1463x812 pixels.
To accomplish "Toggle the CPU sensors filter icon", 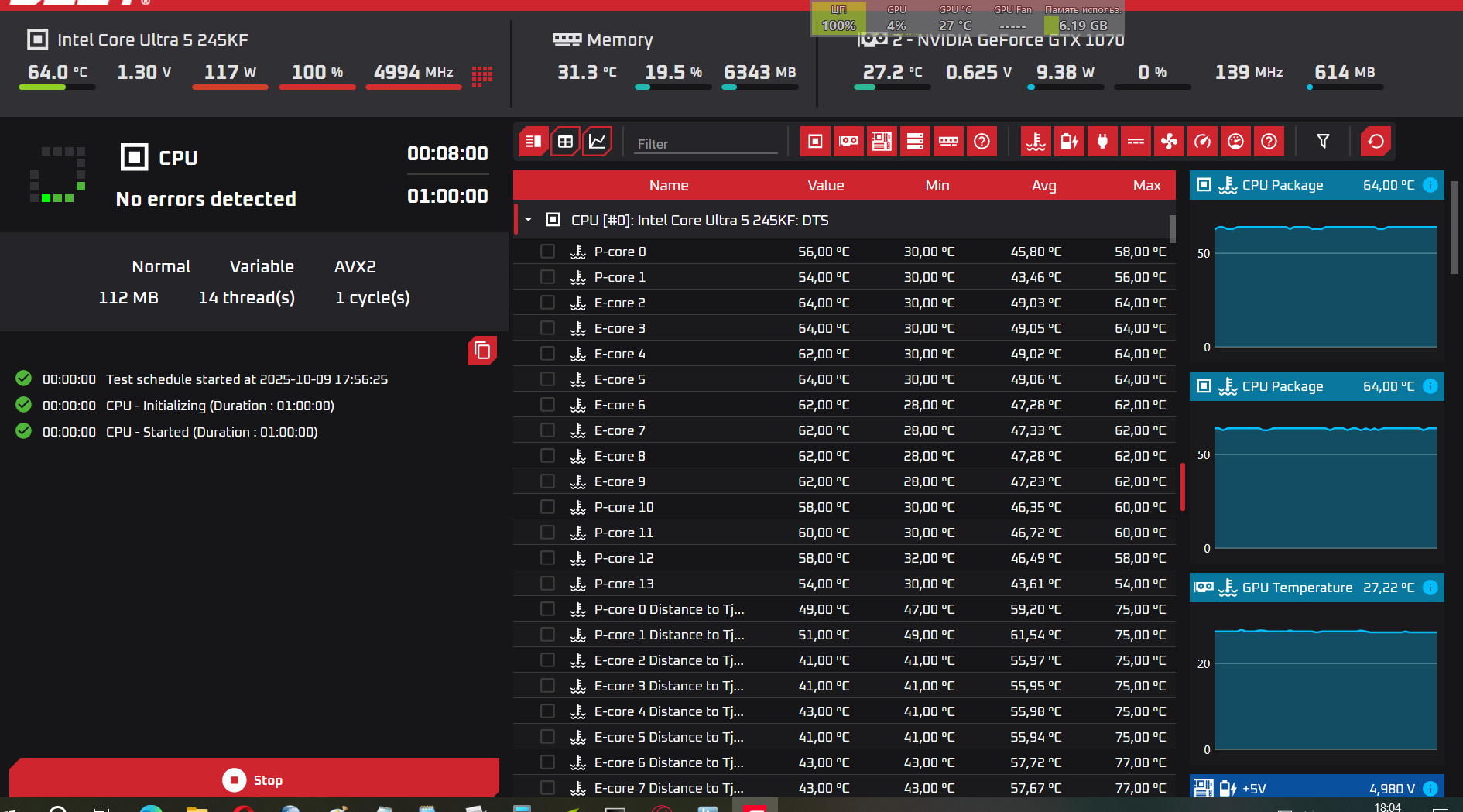I will click(815, 142).
